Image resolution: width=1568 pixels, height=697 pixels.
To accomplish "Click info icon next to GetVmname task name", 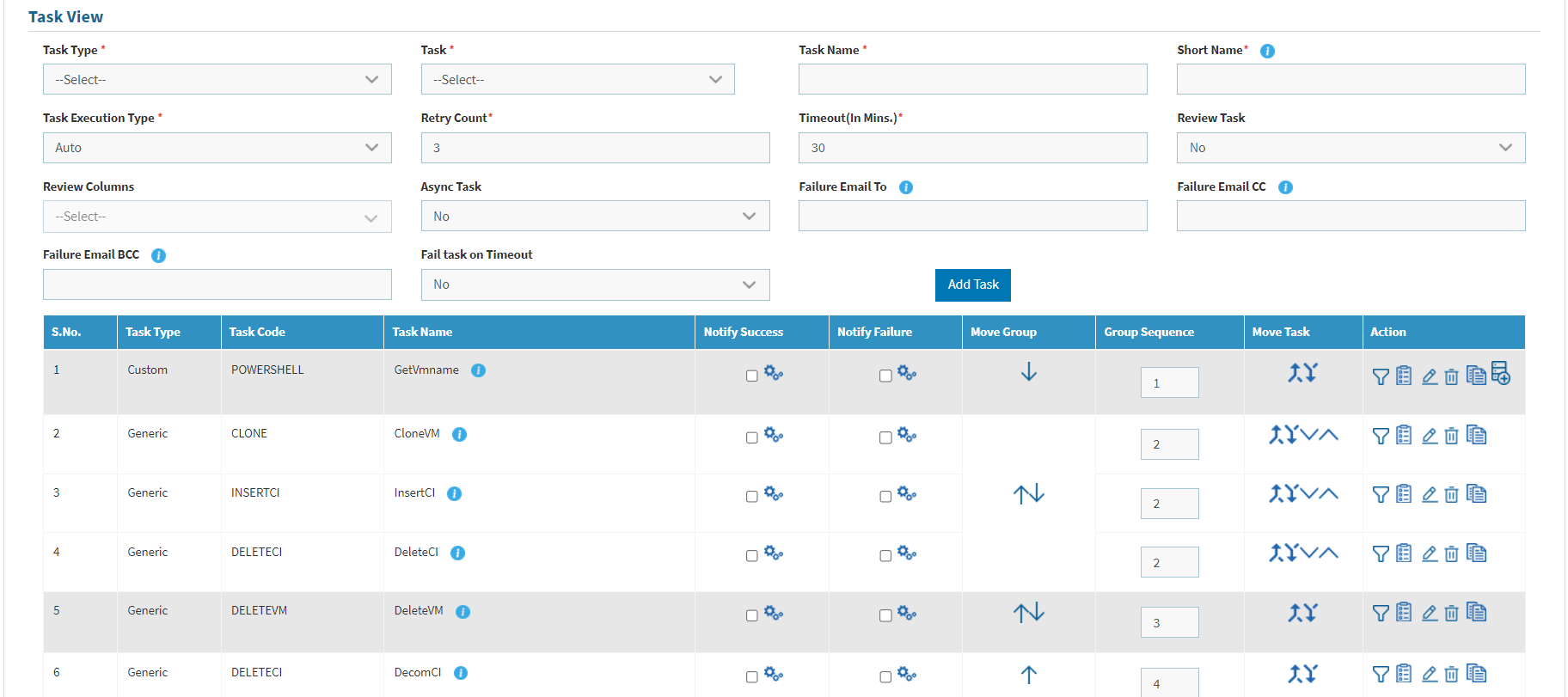I will click(x=479, y=370).
